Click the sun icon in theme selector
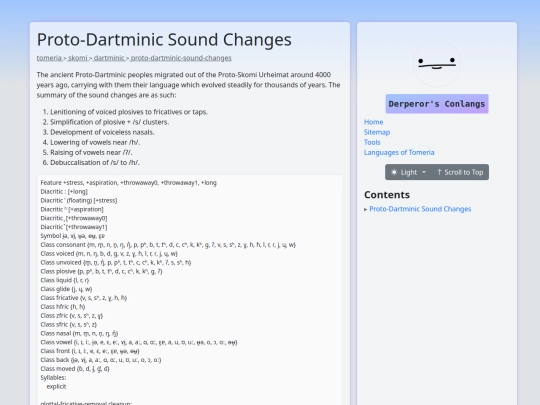The height and width of the screenshot is (405, 540). tap(394, 172)
